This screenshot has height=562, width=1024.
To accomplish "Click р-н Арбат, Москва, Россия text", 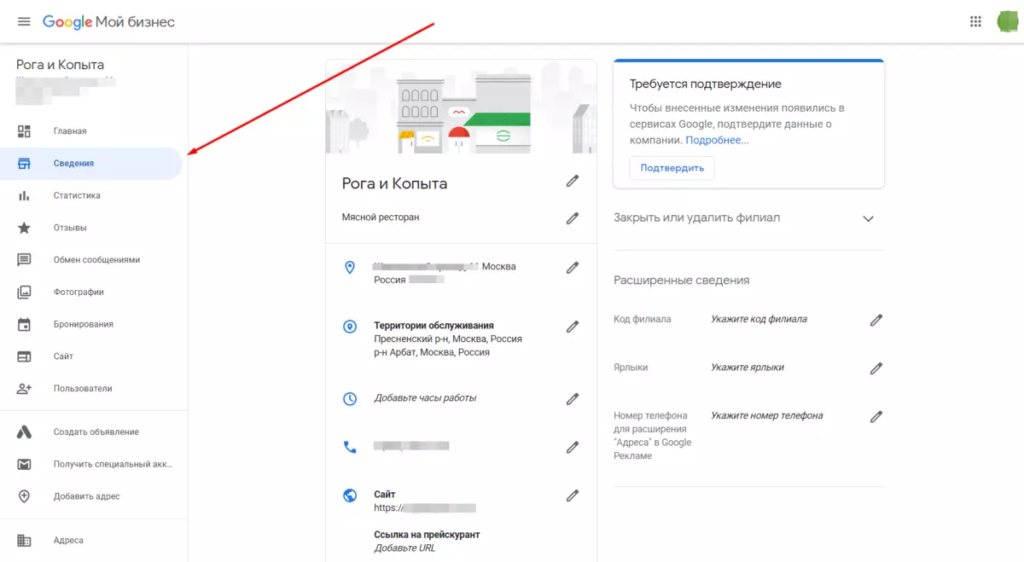I will tap(432, 352).
